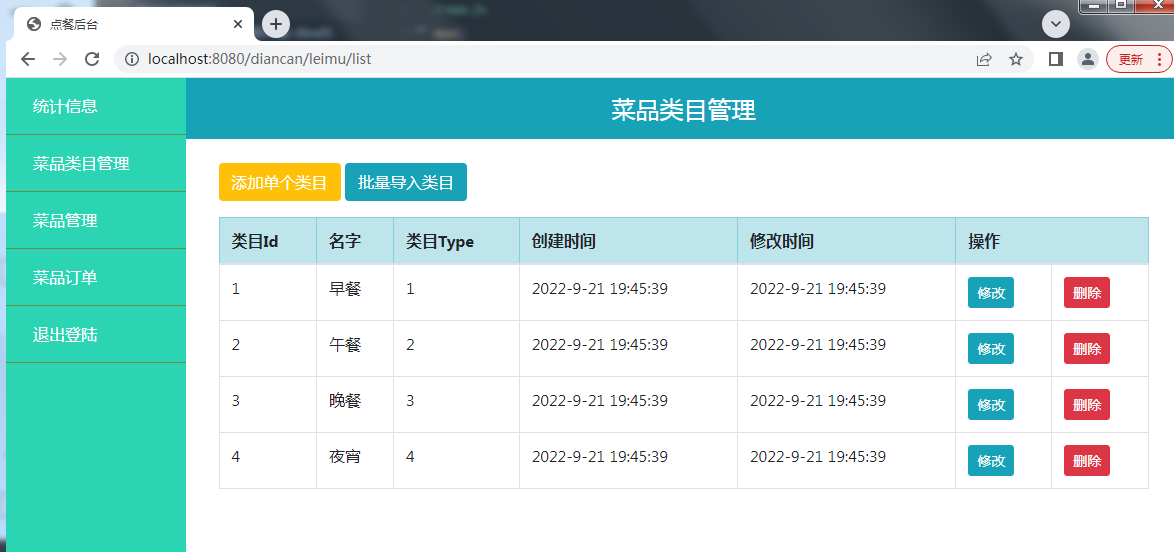
Task: Expand the tab search dropdown arrow
Action: tap(1056, 23)
